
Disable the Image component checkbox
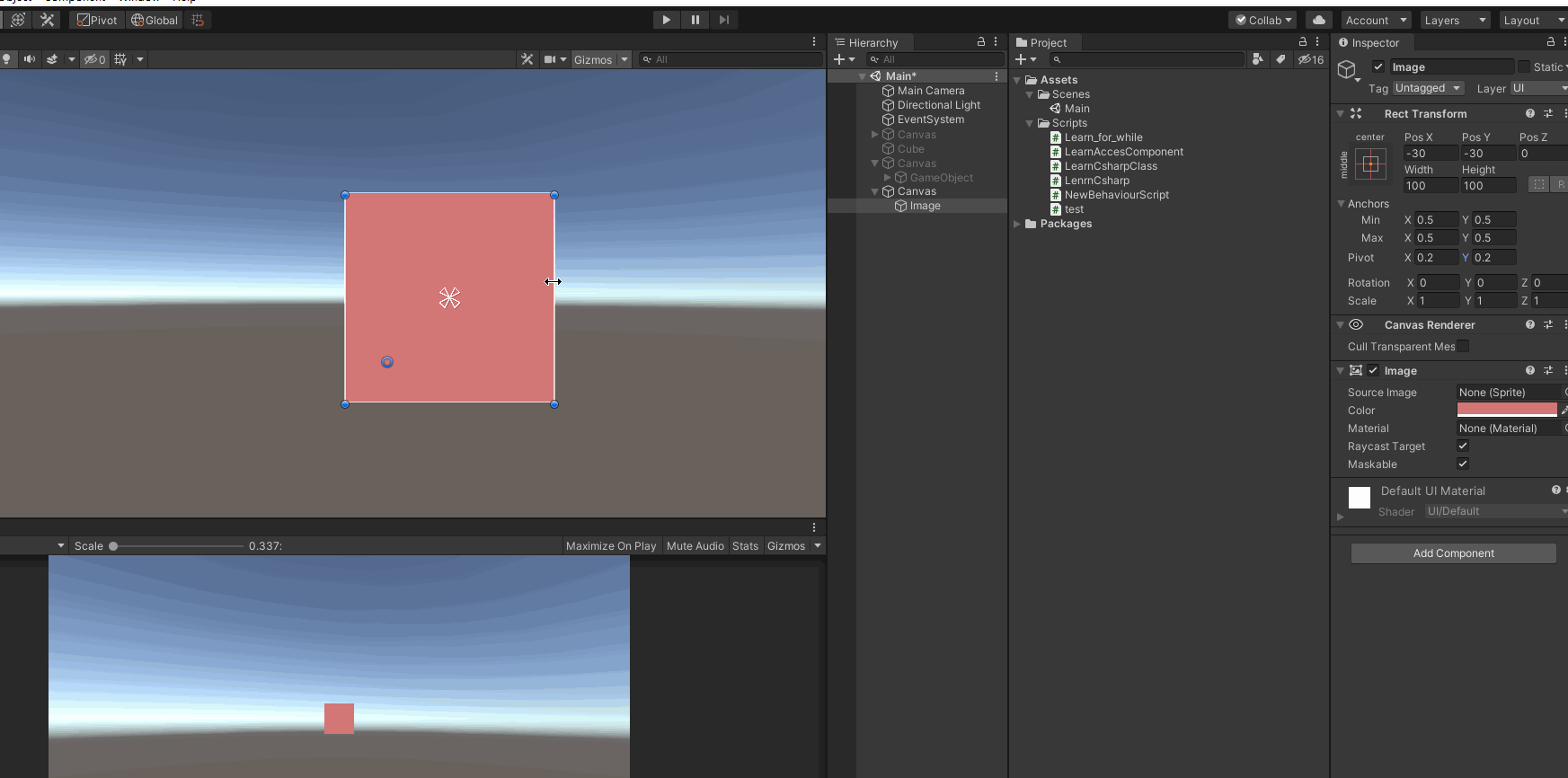click(x=1373, y=370)
